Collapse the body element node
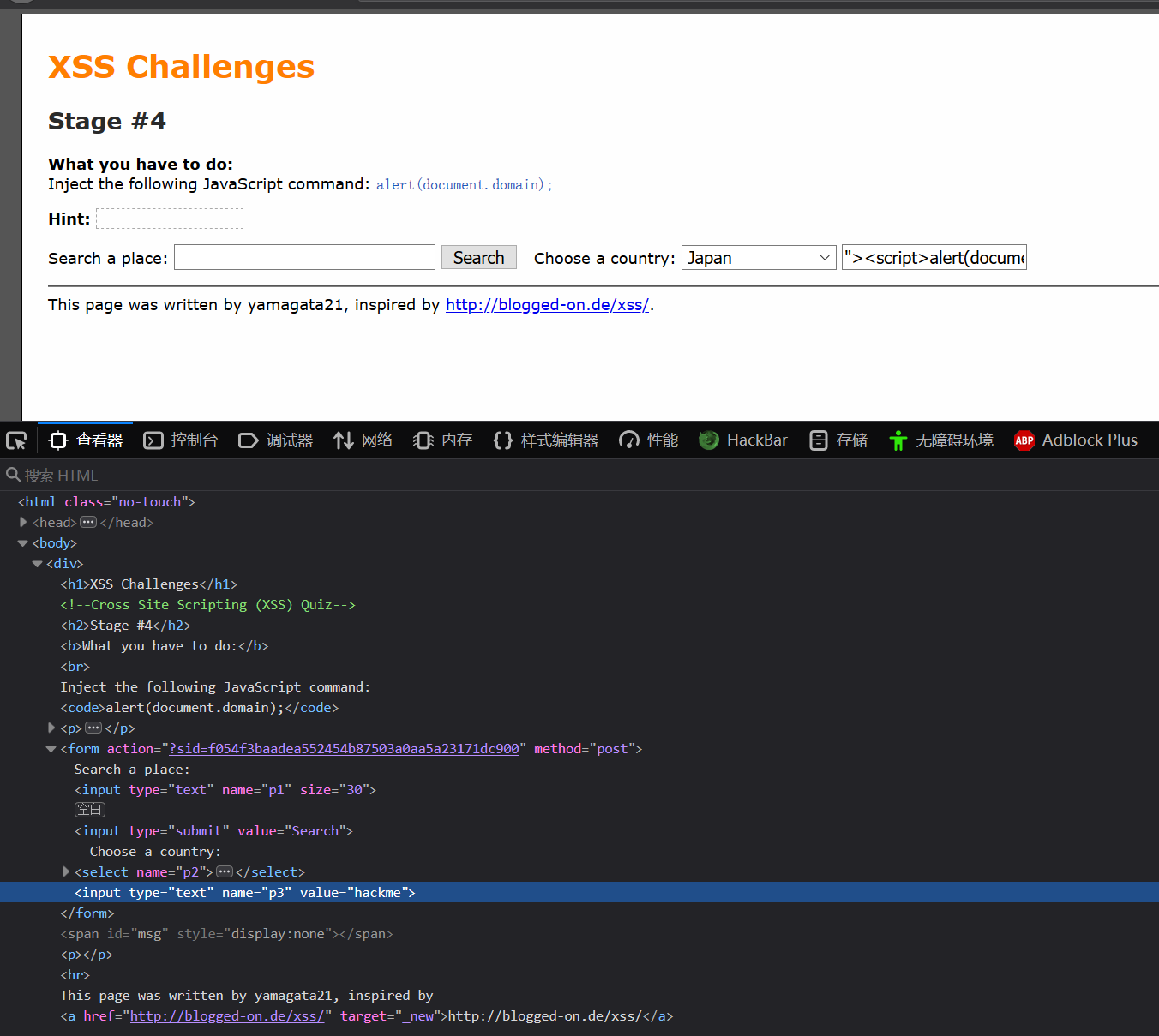This screenshot has height=1036, width=1159. pyautogui.click(x=23, y=543)
